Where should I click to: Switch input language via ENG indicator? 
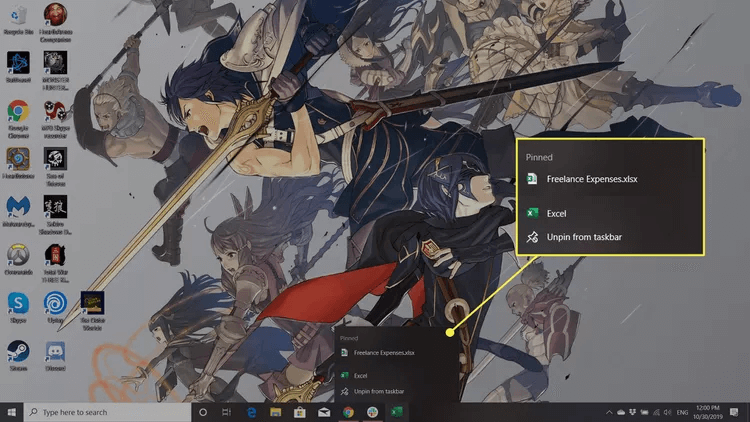coord(683,412)
